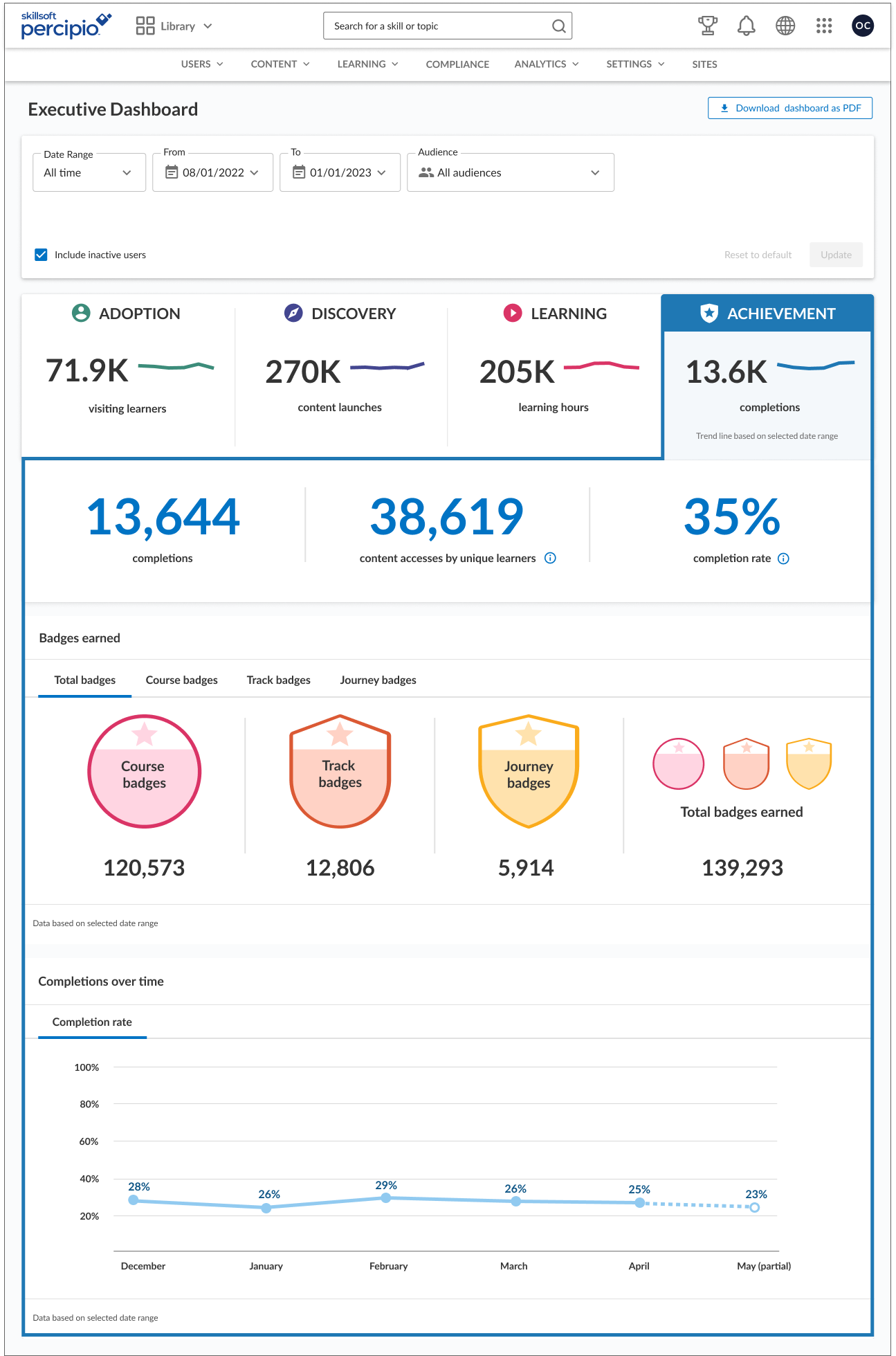Click the audience people icon
This screenshot has width=896, height=1356.
tap(426, 172)
